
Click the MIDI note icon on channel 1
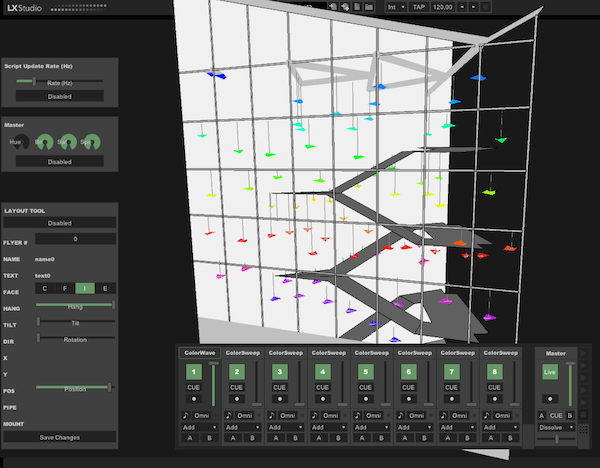pos(186,415)
